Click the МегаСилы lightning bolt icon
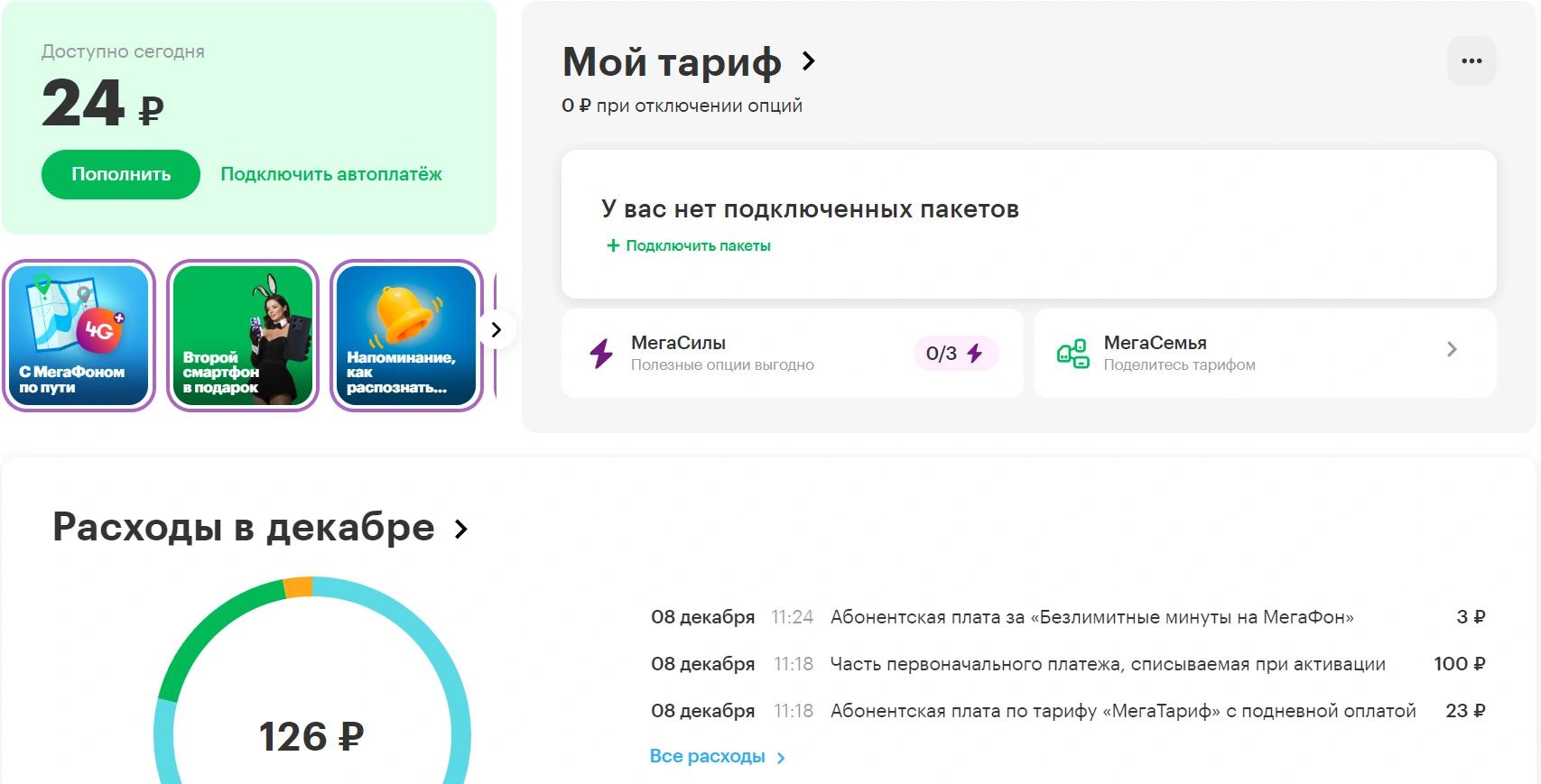 click(x=601, y=353)
